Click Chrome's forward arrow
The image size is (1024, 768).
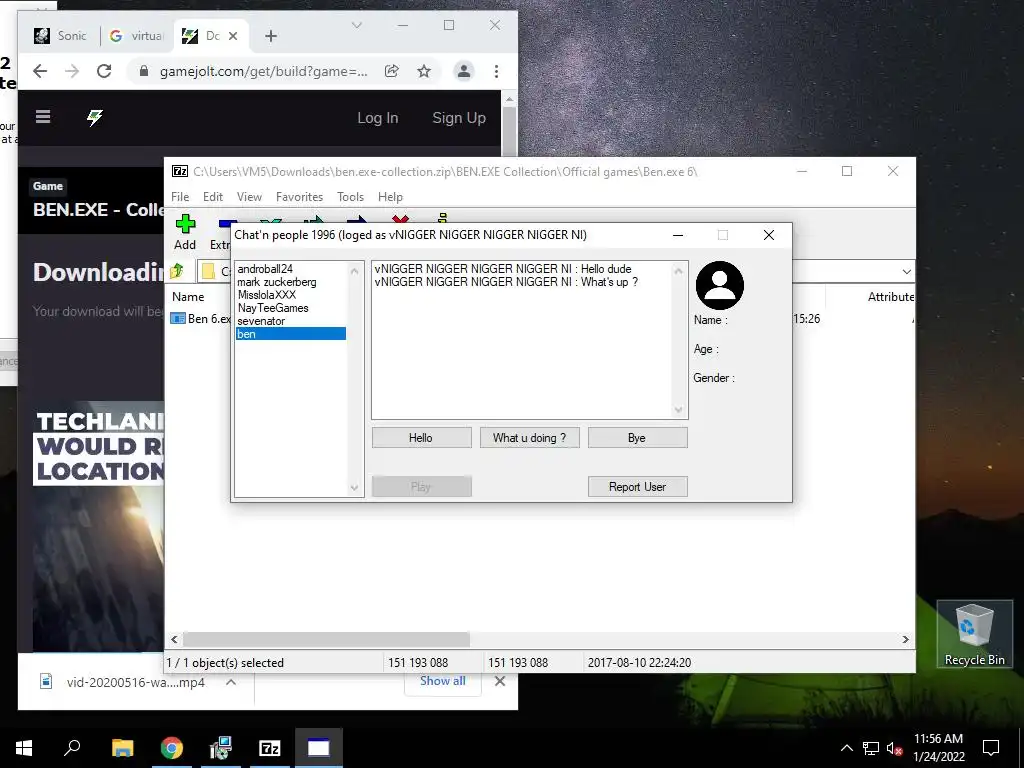[x=72, y=71]
